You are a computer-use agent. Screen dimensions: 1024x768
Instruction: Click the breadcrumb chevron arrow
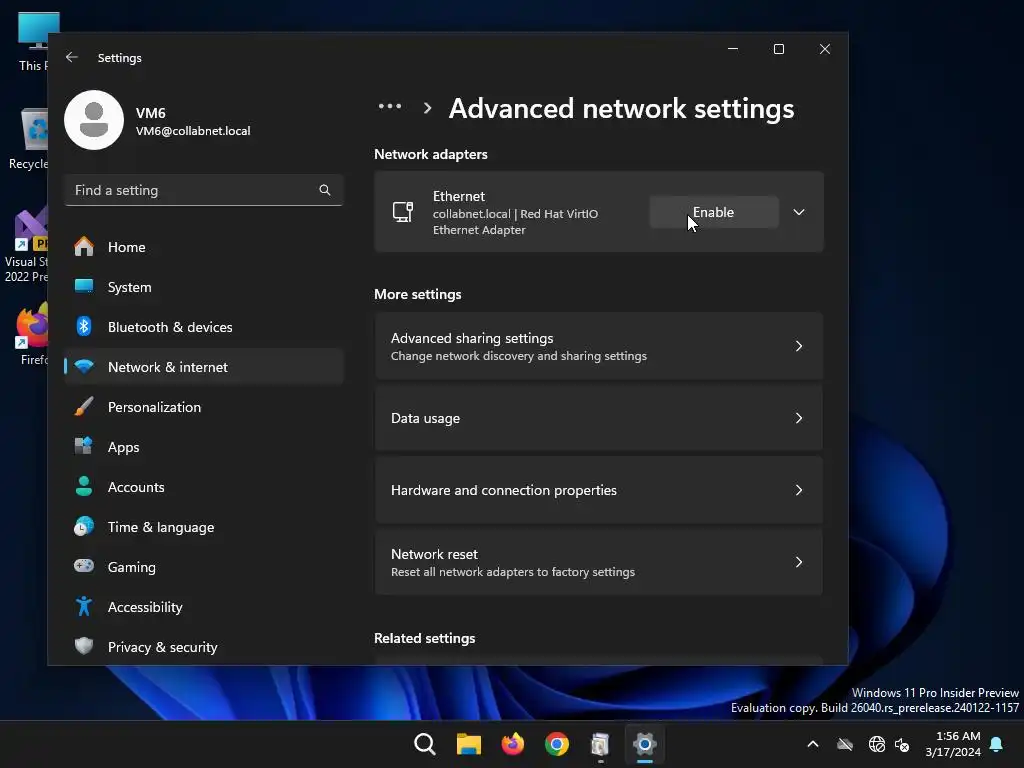(x=428, y=108)
